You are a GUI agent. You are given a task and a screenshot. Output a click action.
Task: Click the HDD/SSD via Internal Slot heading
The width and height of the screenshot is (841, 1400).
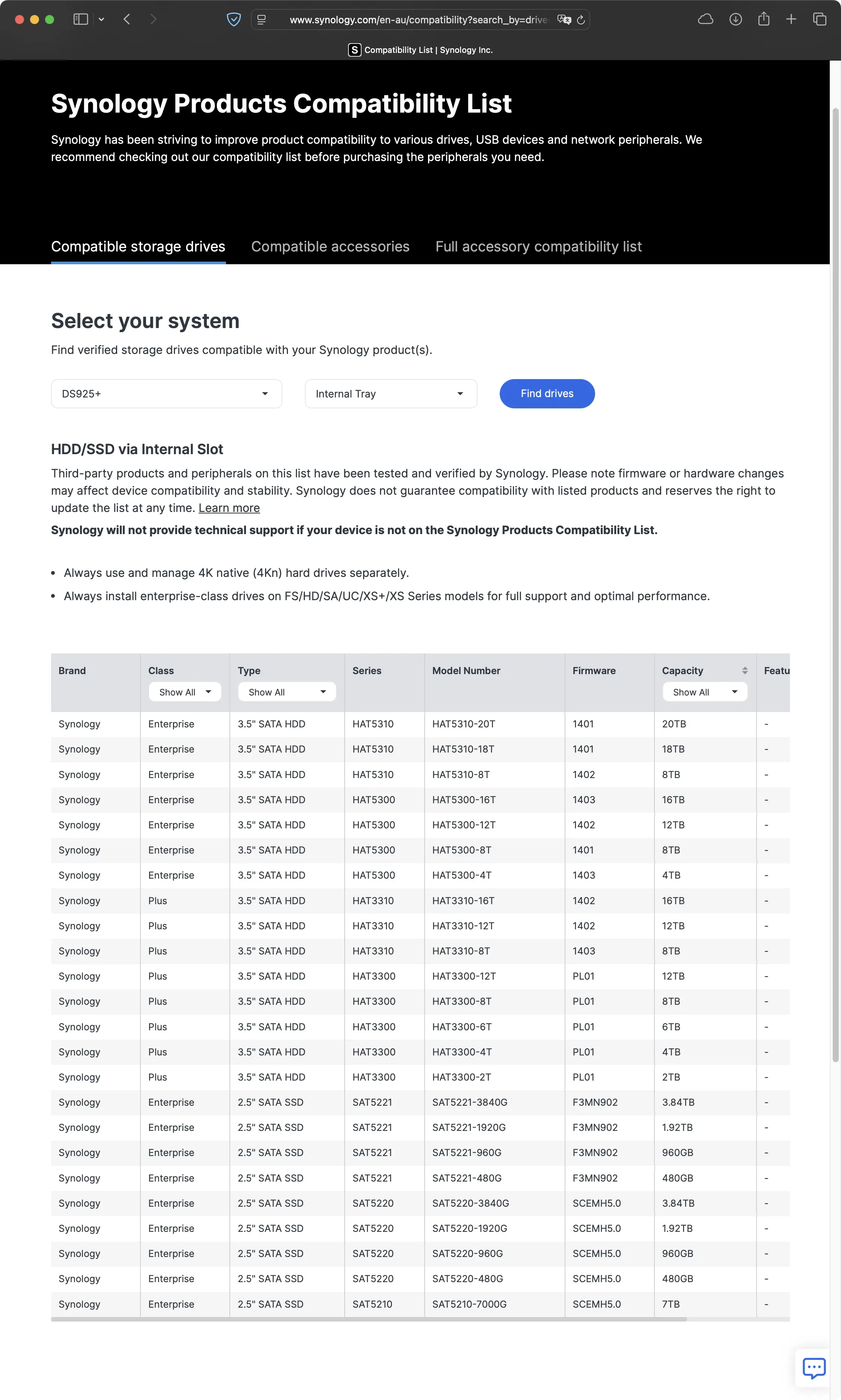137,449
